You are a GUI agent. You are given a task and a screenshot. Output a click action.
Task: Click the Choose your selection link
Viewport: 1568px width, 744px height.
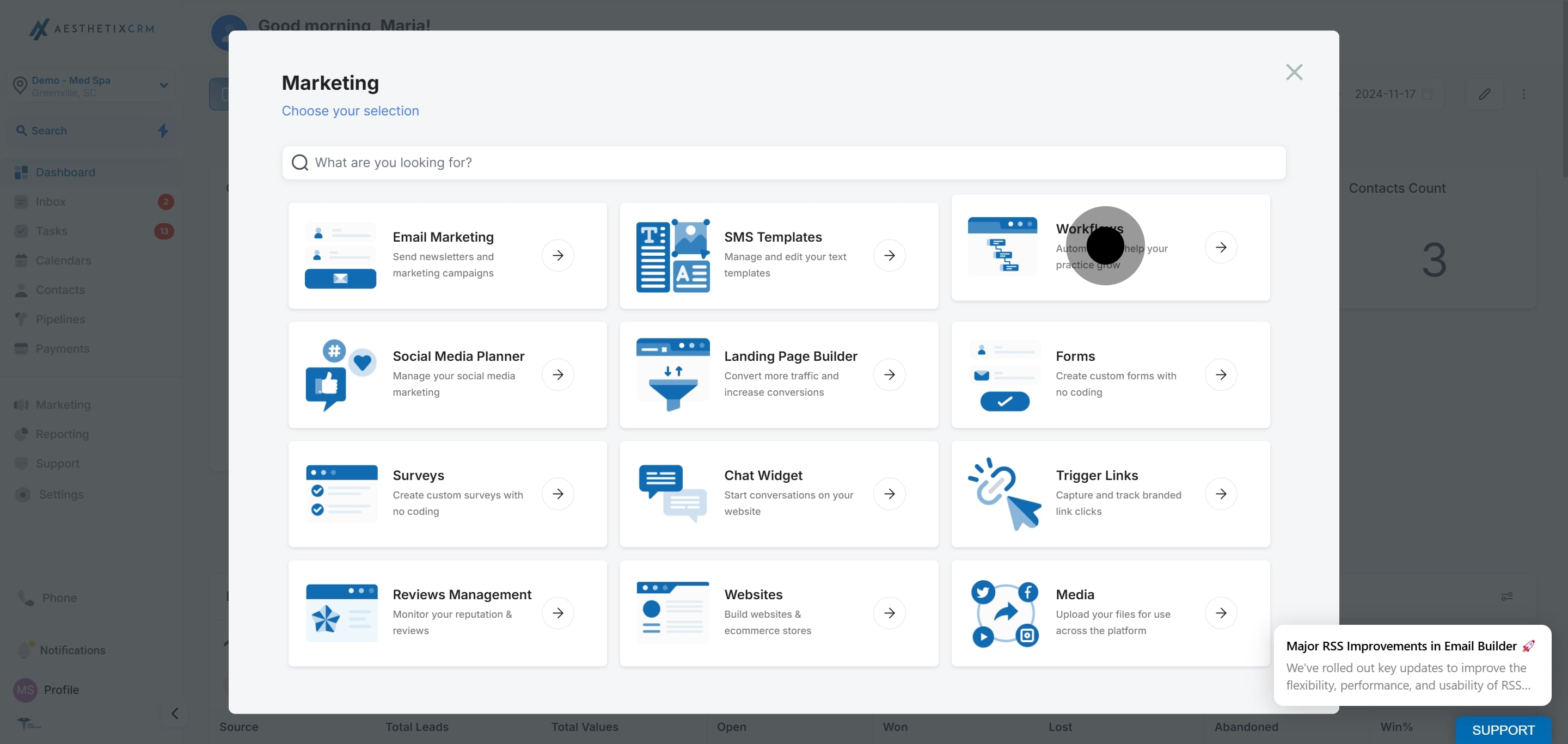click(350, 110)
